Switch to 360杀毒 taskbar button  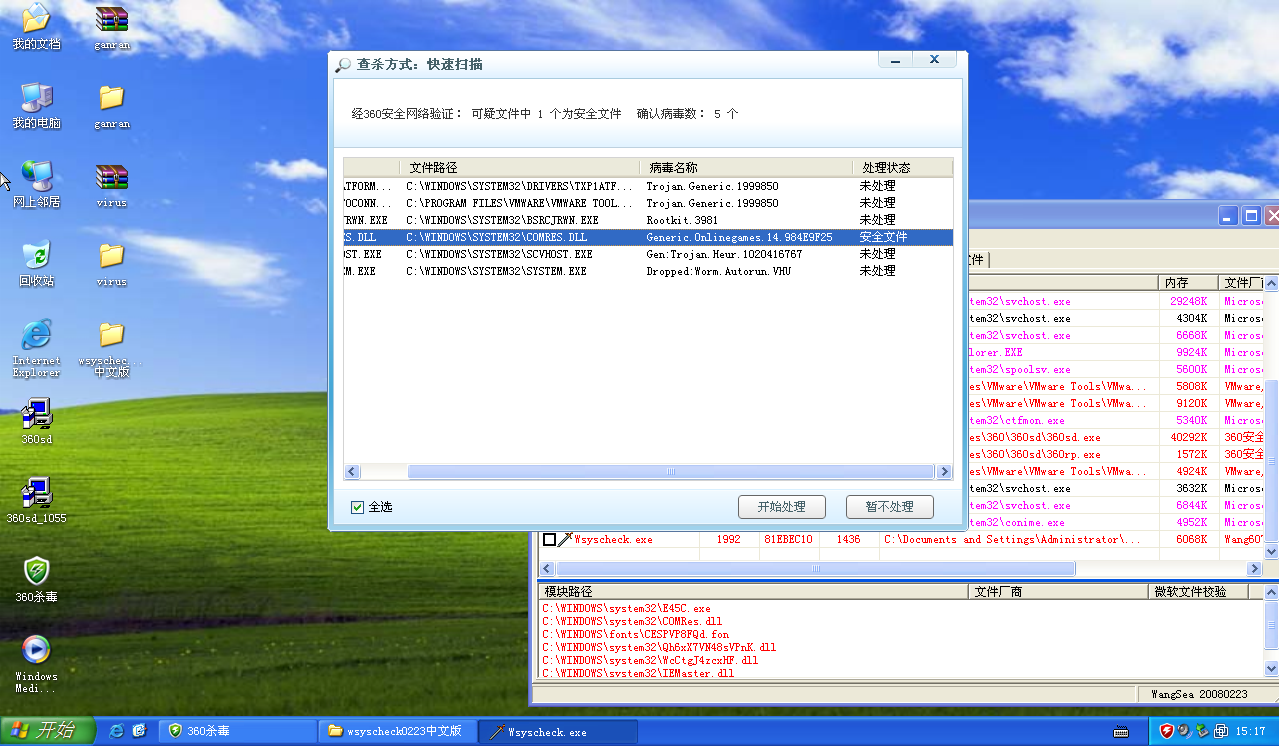237,731
